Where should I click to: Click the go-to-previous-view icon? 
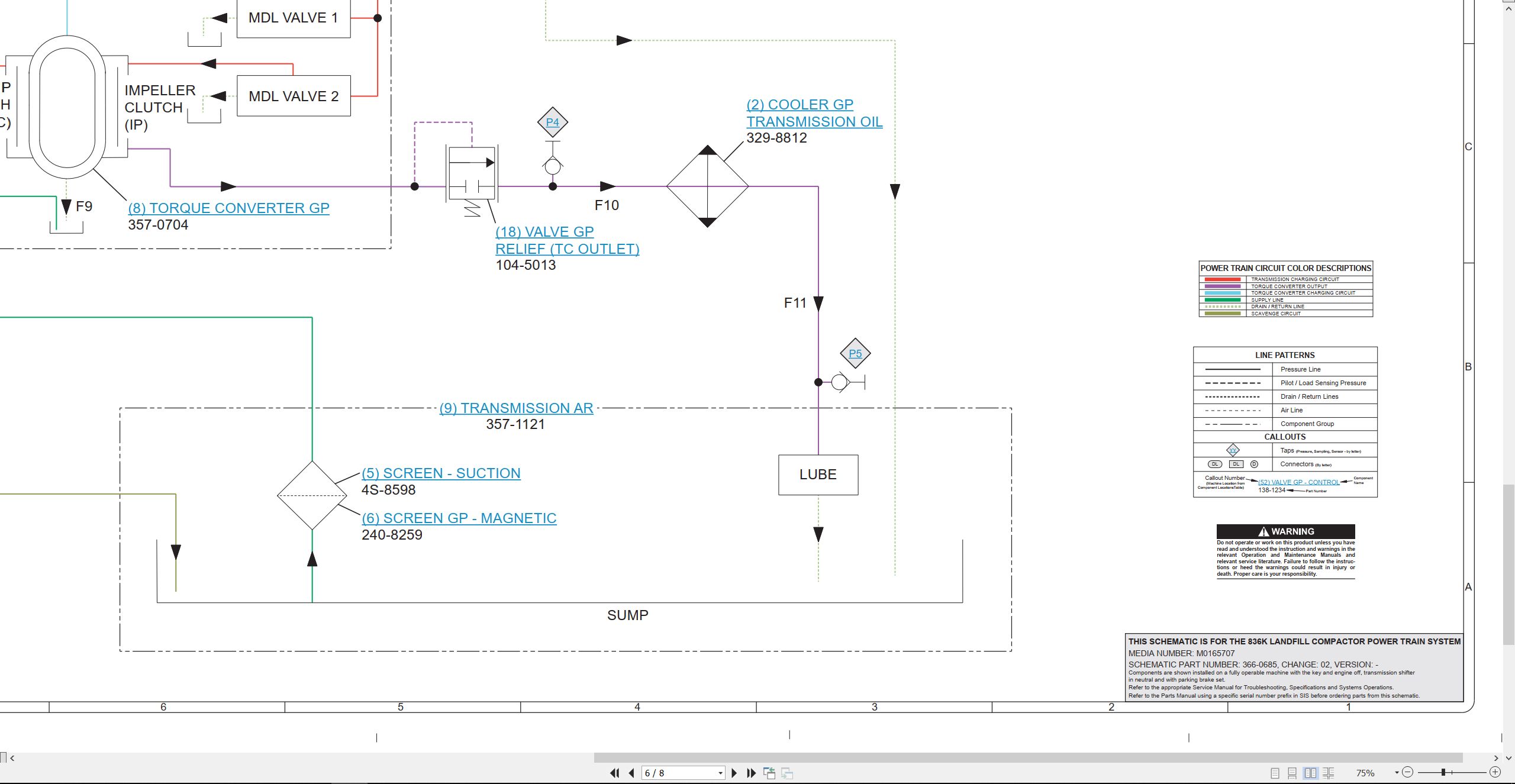click(769, 773)
